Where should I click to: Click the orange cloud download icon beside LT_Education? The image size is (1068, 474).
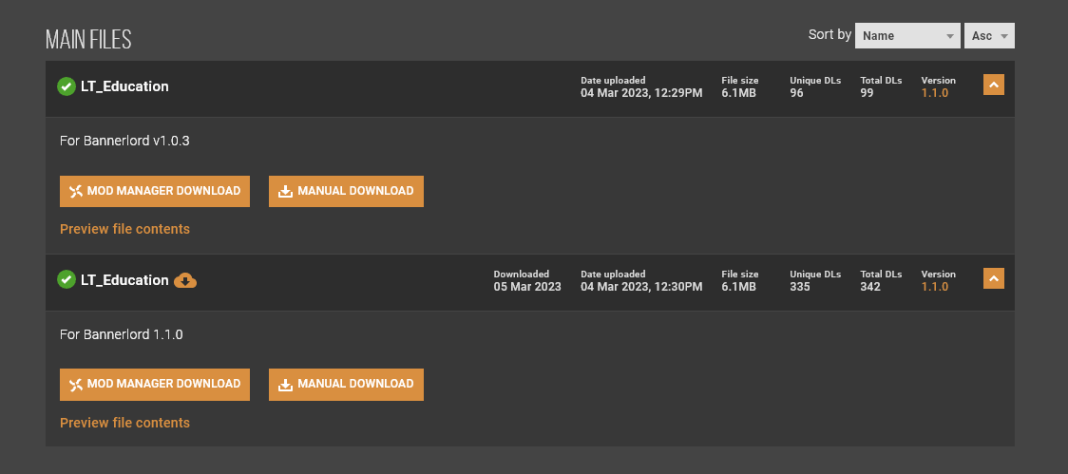point(185,280)
